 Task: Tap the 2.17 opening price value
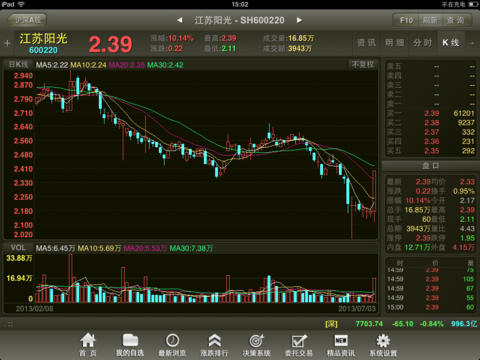[x=467, y=201]
